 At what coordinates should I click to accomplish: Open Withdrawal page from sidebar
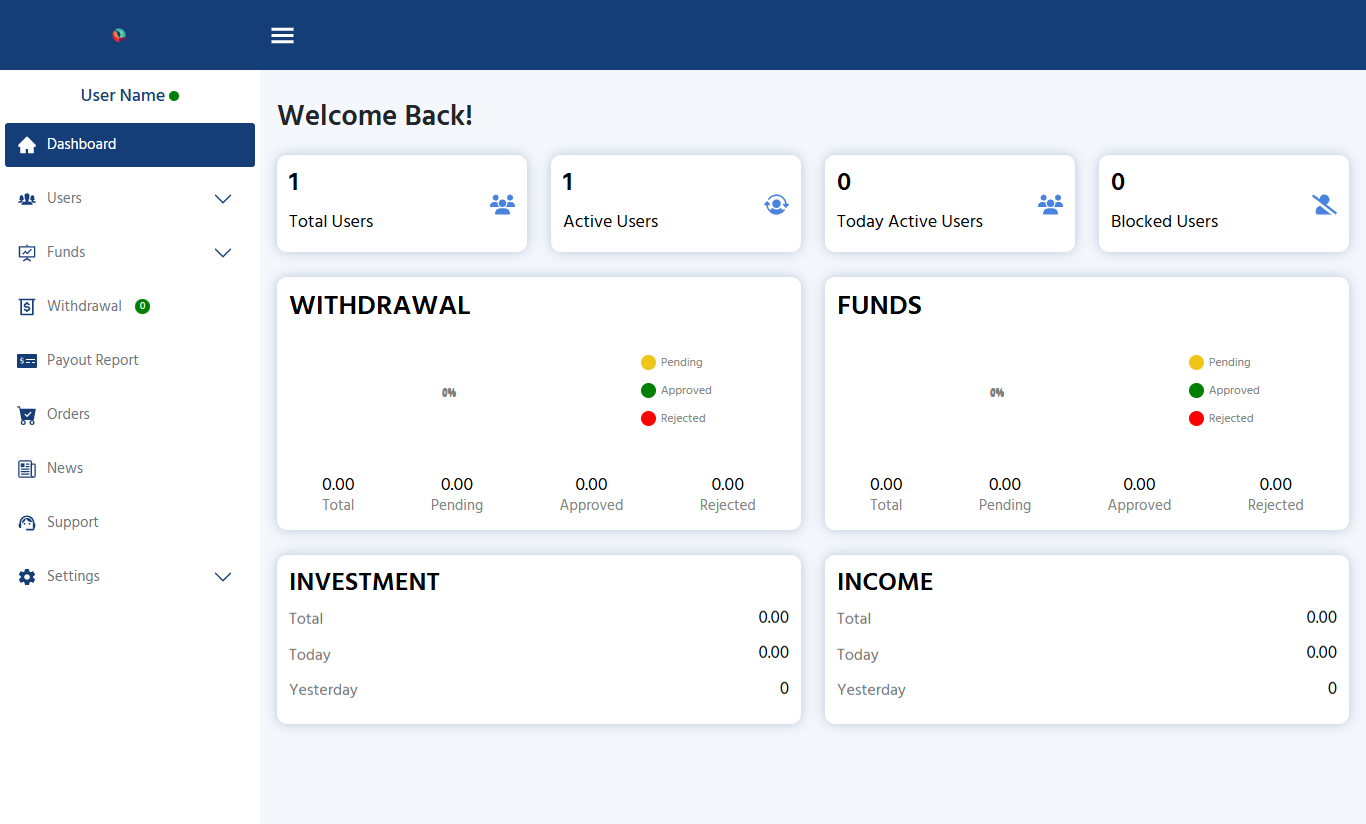pos(84,306)
